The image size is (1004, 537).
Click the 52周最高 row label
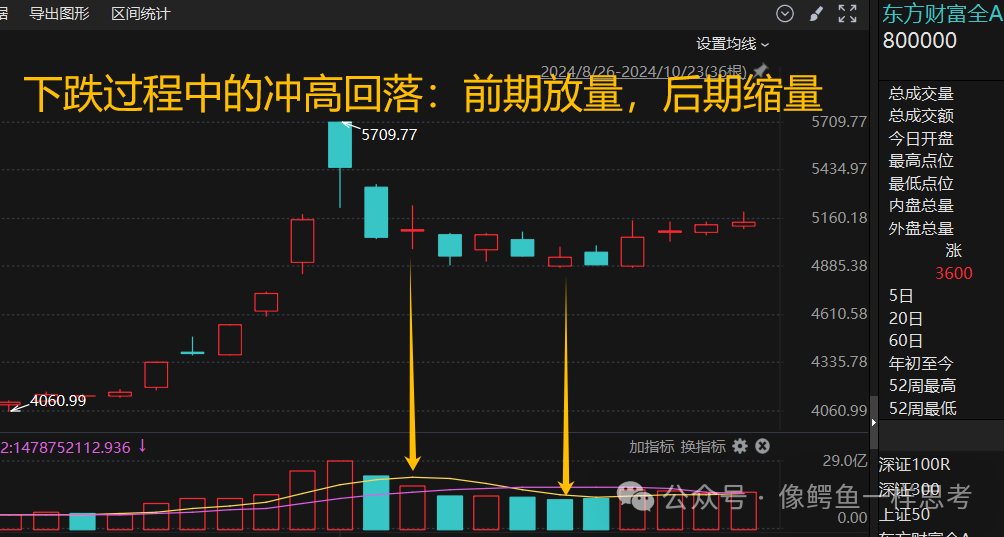click(922, 385)
